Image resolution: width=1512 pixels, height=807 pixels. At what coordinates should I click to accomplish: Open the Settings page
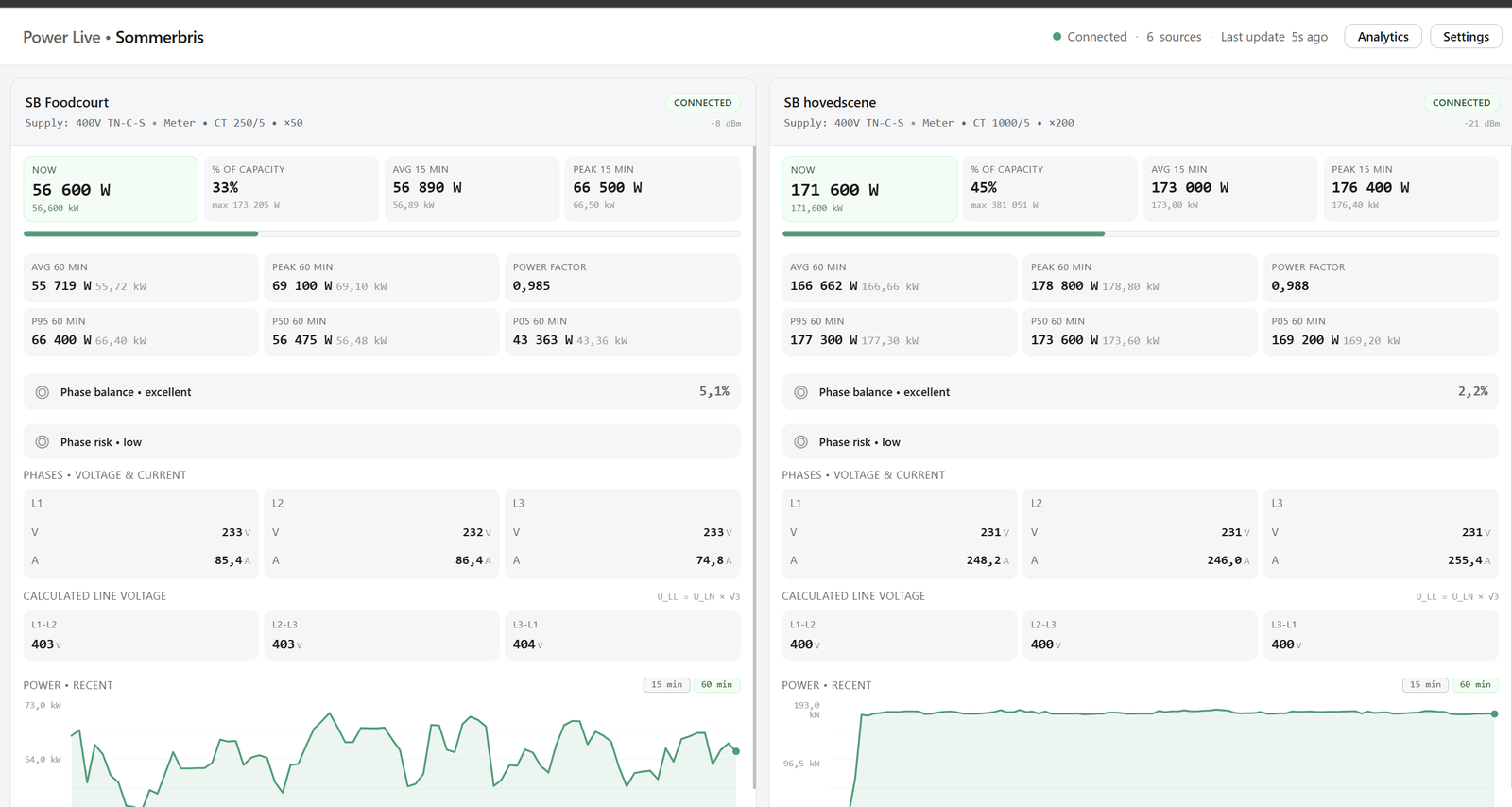[1466, 37]
